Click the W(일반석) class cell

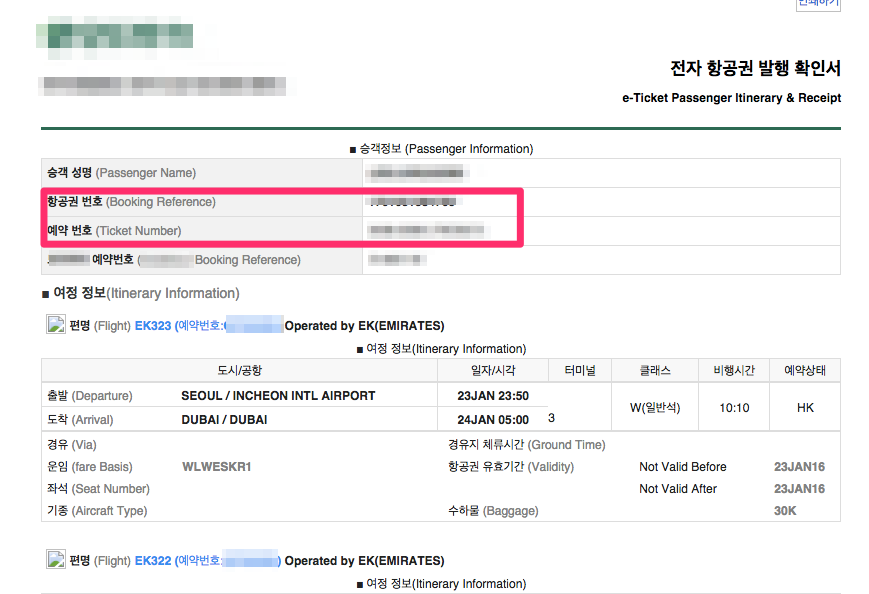(x=655, y=407)
